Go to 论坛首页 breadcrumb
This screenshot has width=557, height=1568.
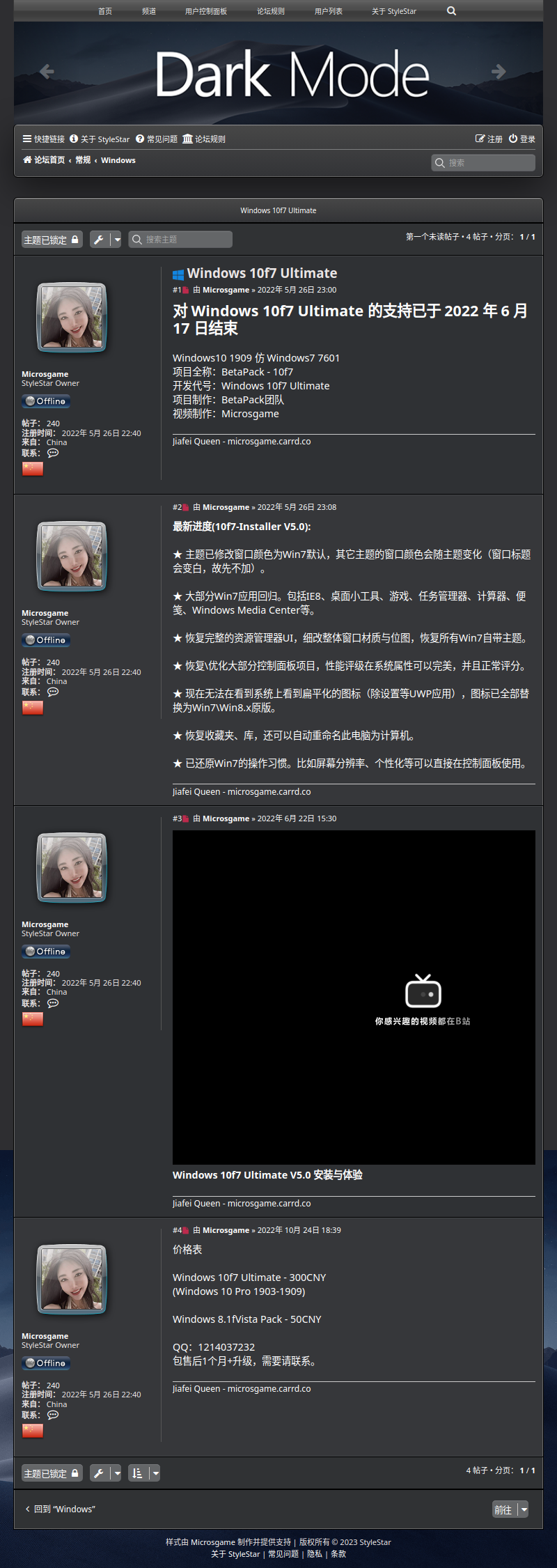pos(44,160)
